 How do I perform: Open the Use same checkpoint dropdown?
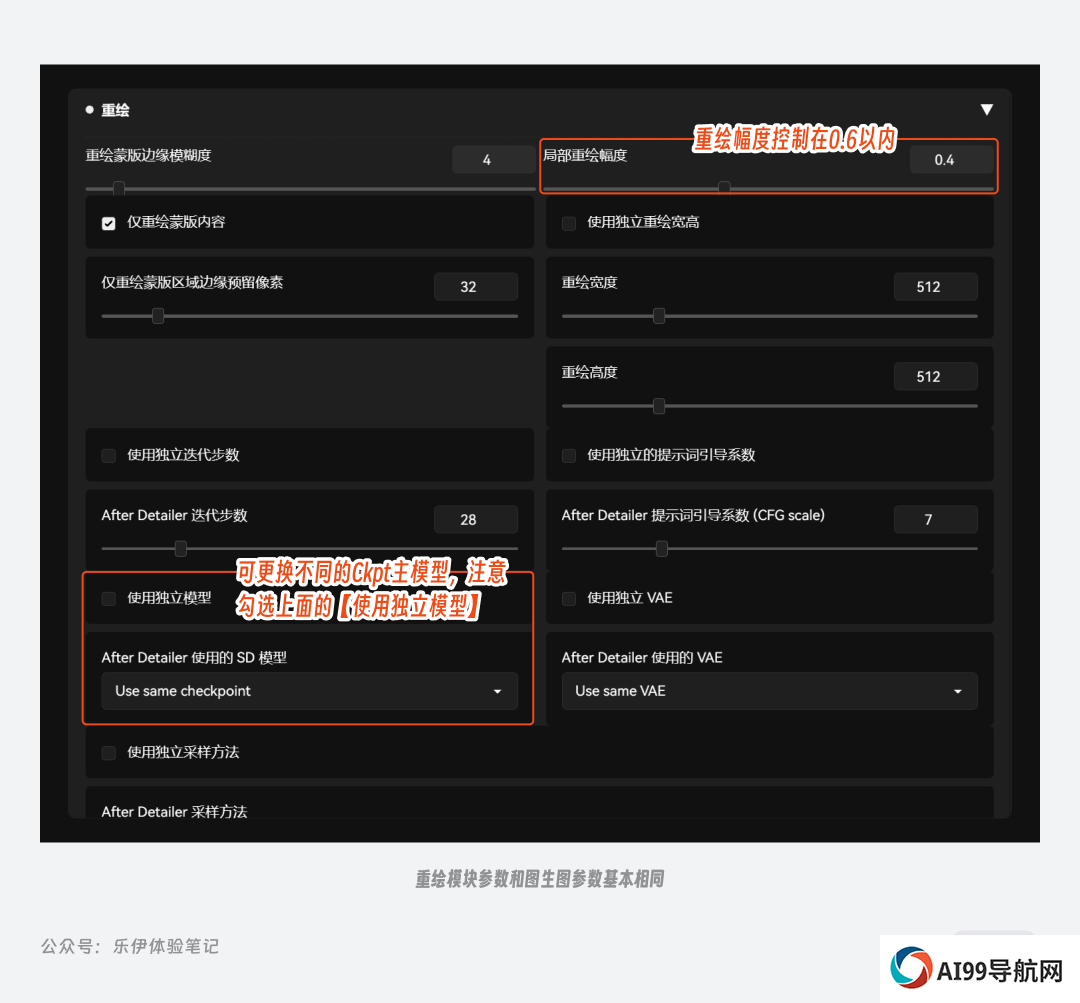(309, 691)
